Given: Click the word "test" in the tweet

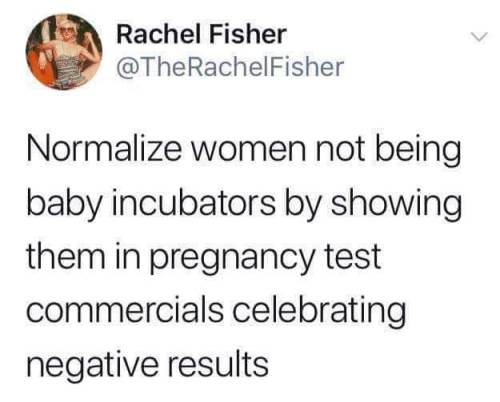Looking at the screenshot, I should (353, 257).
